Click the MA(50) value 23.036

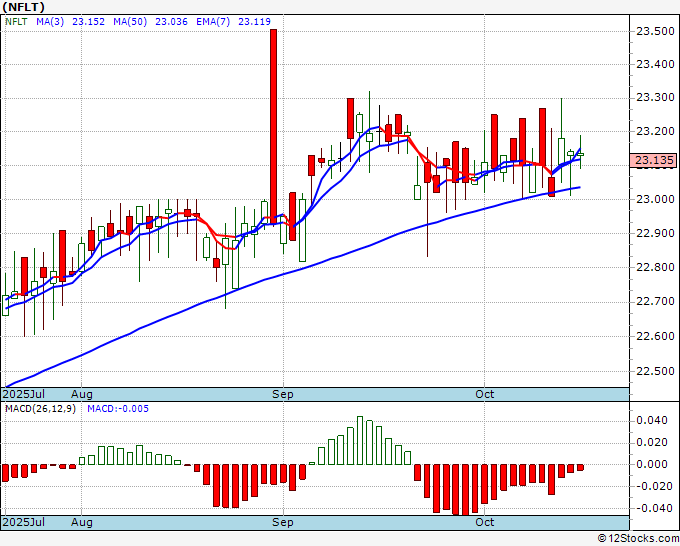171,22
